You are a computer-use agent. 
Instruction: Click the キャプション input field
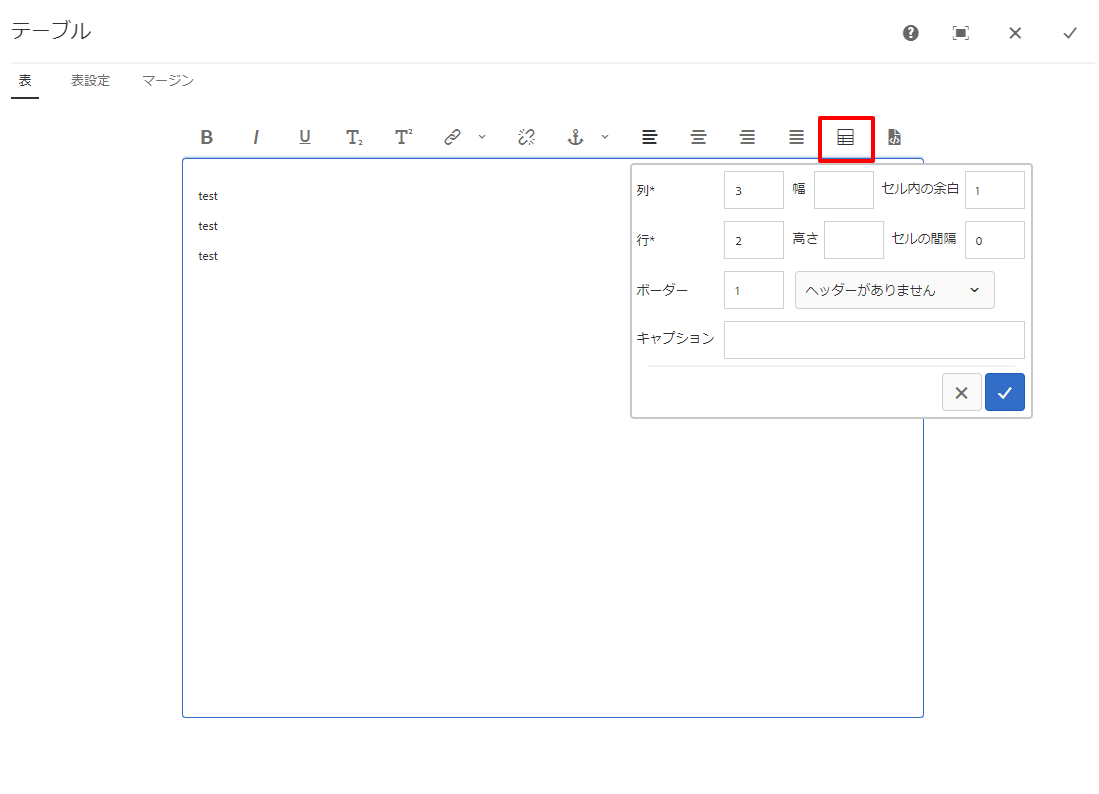(x=873, y=339)
